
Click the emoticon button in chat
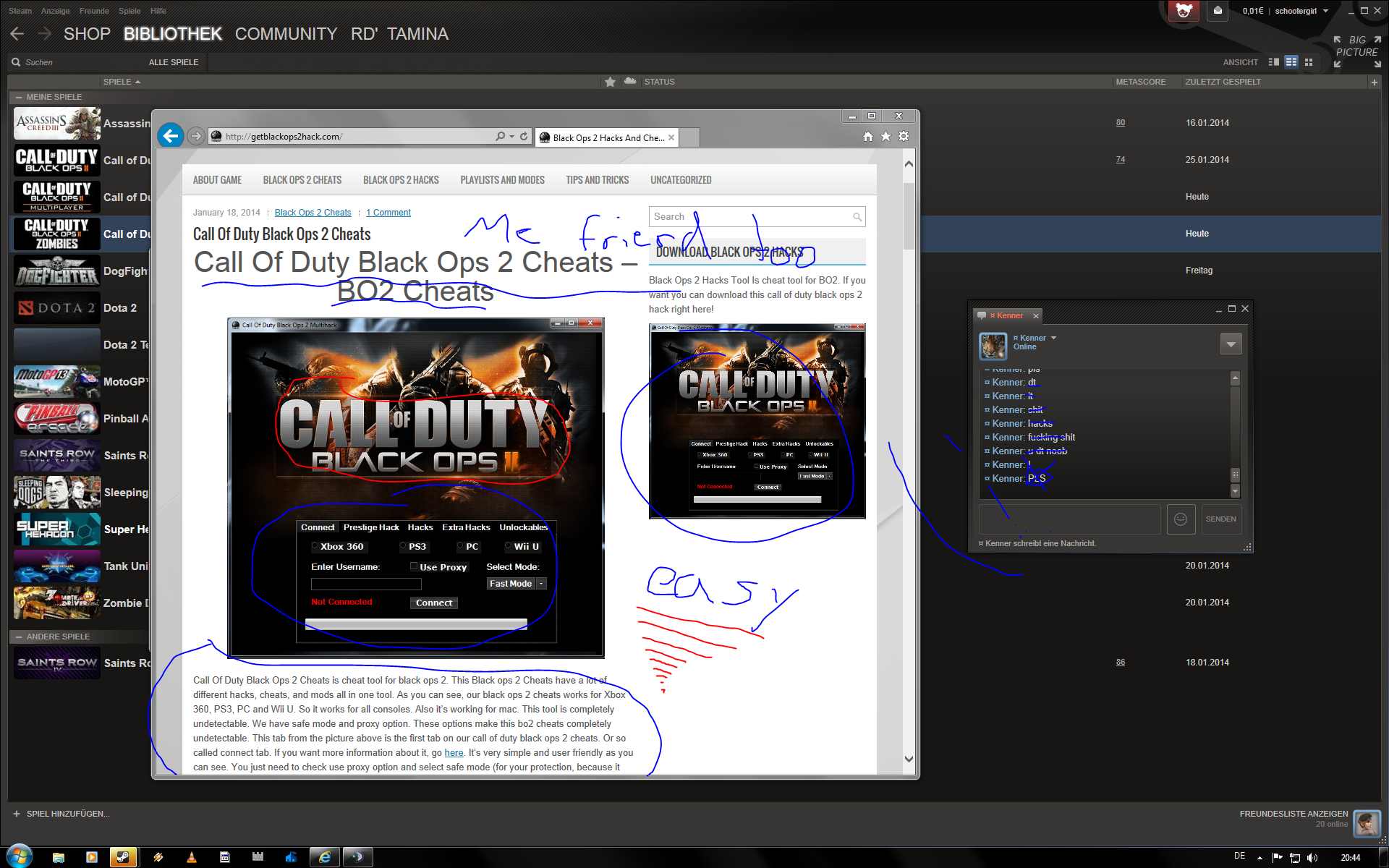coord(1180,519)
